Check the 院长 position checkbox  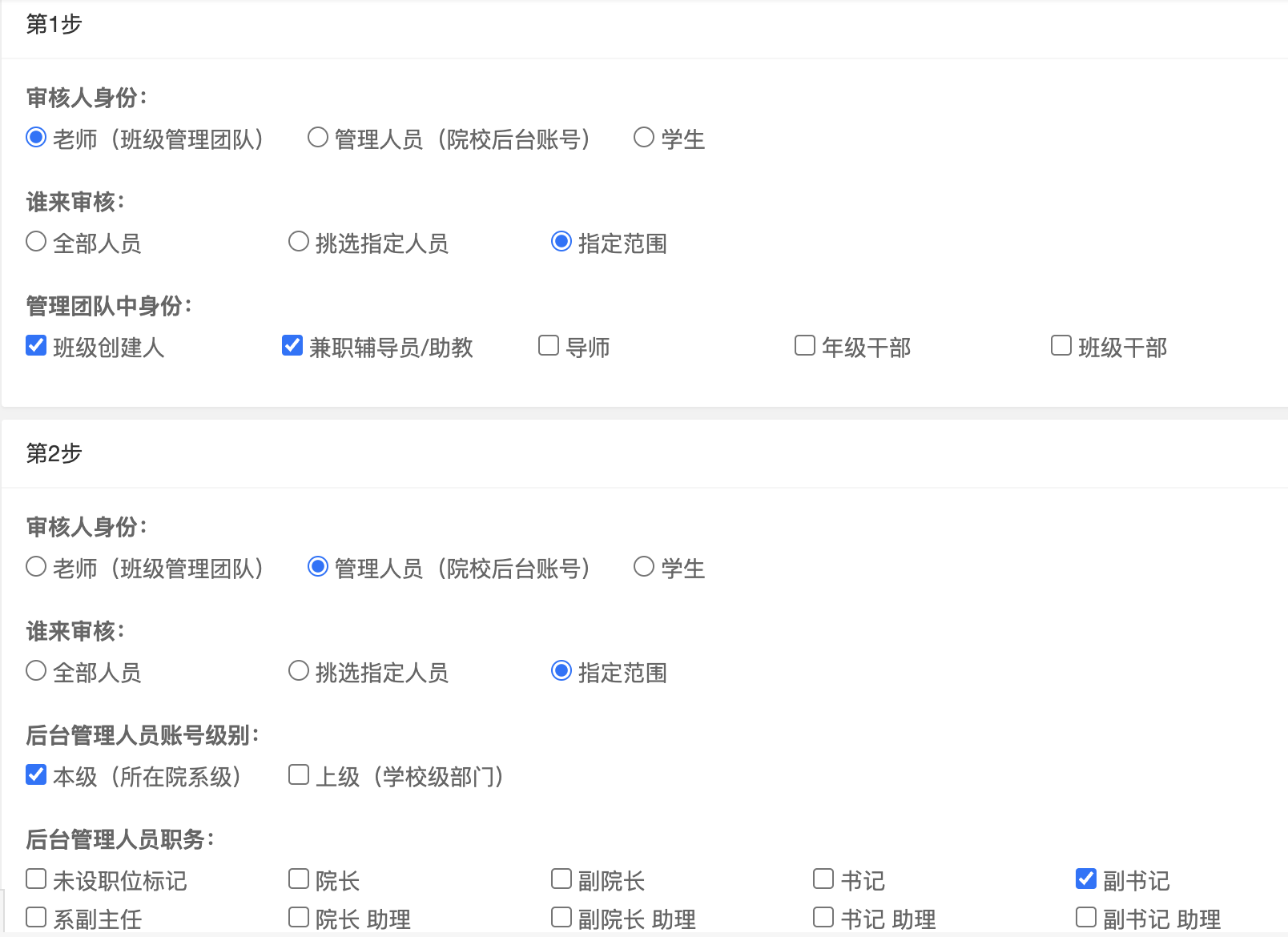click(299, 879)
